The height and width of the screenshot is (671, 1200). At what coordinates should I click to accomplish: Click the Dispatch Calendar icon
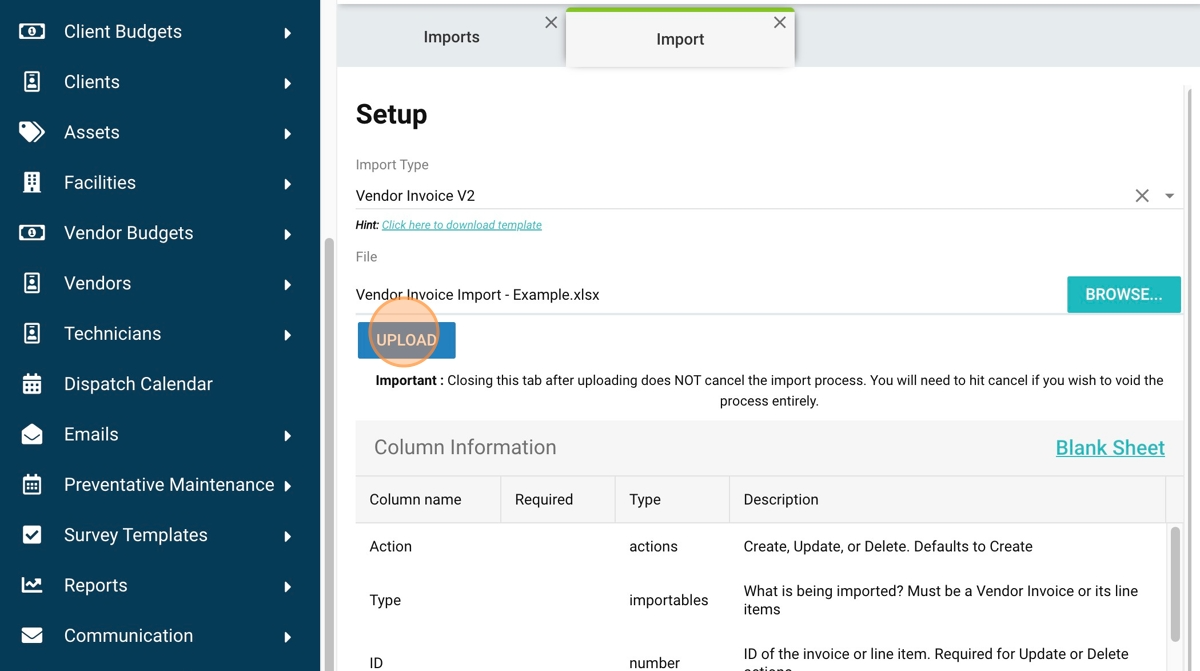tap(32, 384)
